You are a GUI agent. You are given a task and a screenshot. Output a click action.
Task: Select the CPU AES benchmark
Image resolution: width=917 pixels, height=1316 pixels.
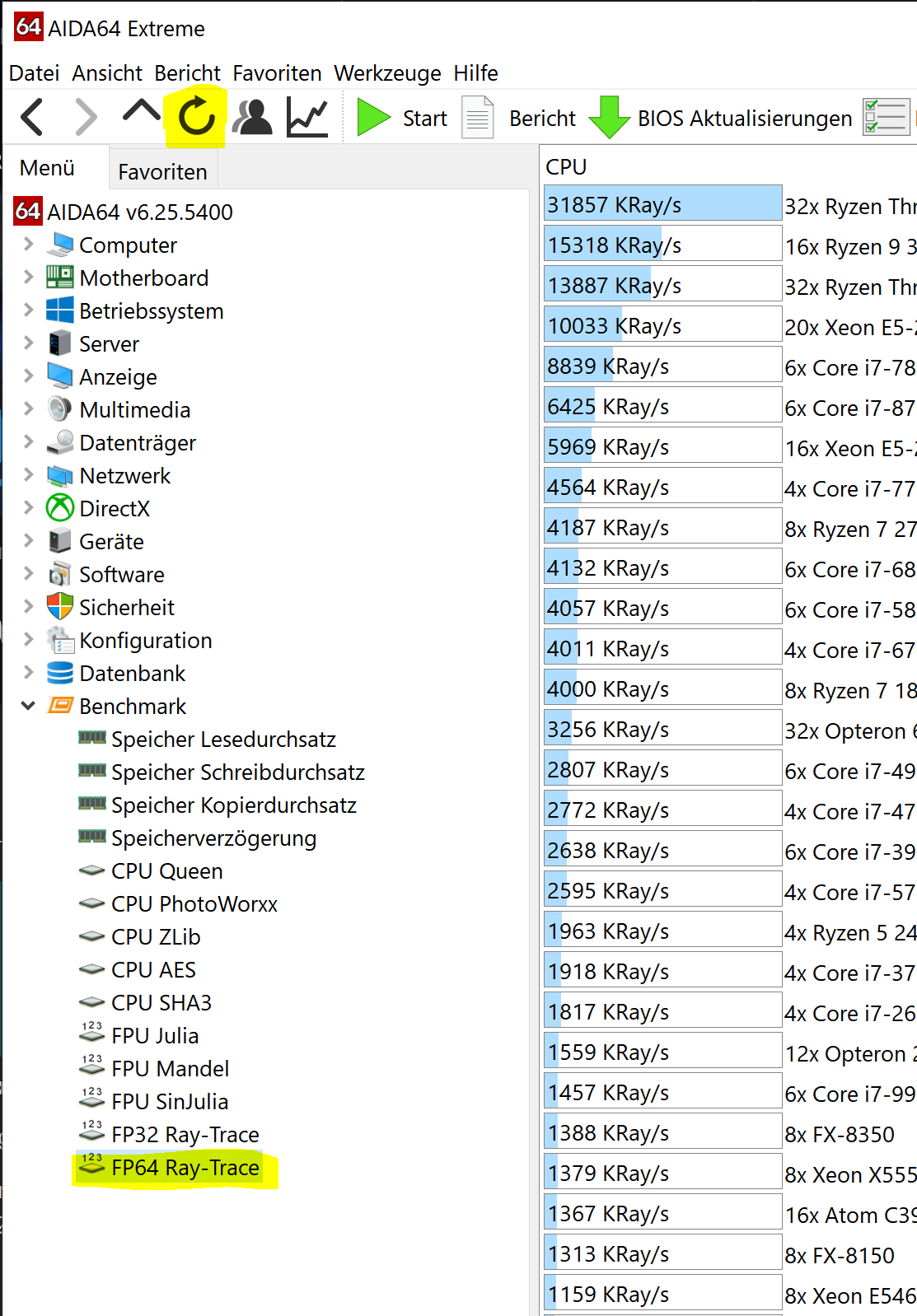153,970
